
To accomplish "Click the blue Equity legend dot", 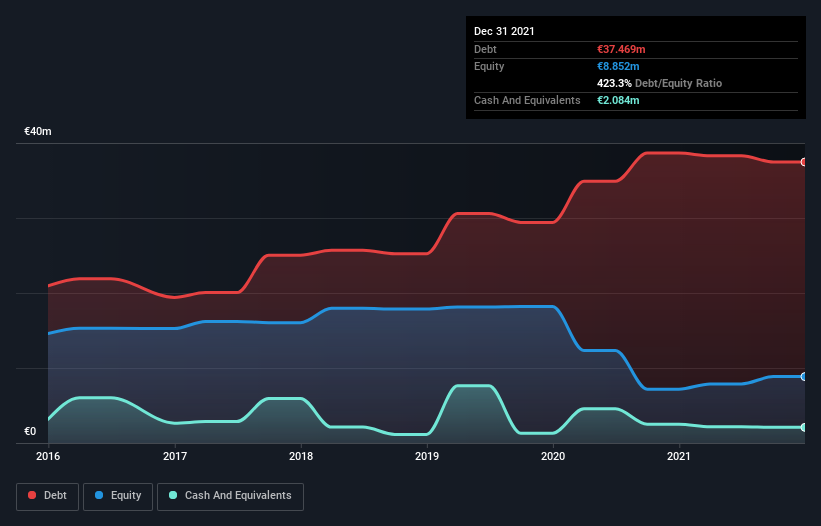I will 99,495.
